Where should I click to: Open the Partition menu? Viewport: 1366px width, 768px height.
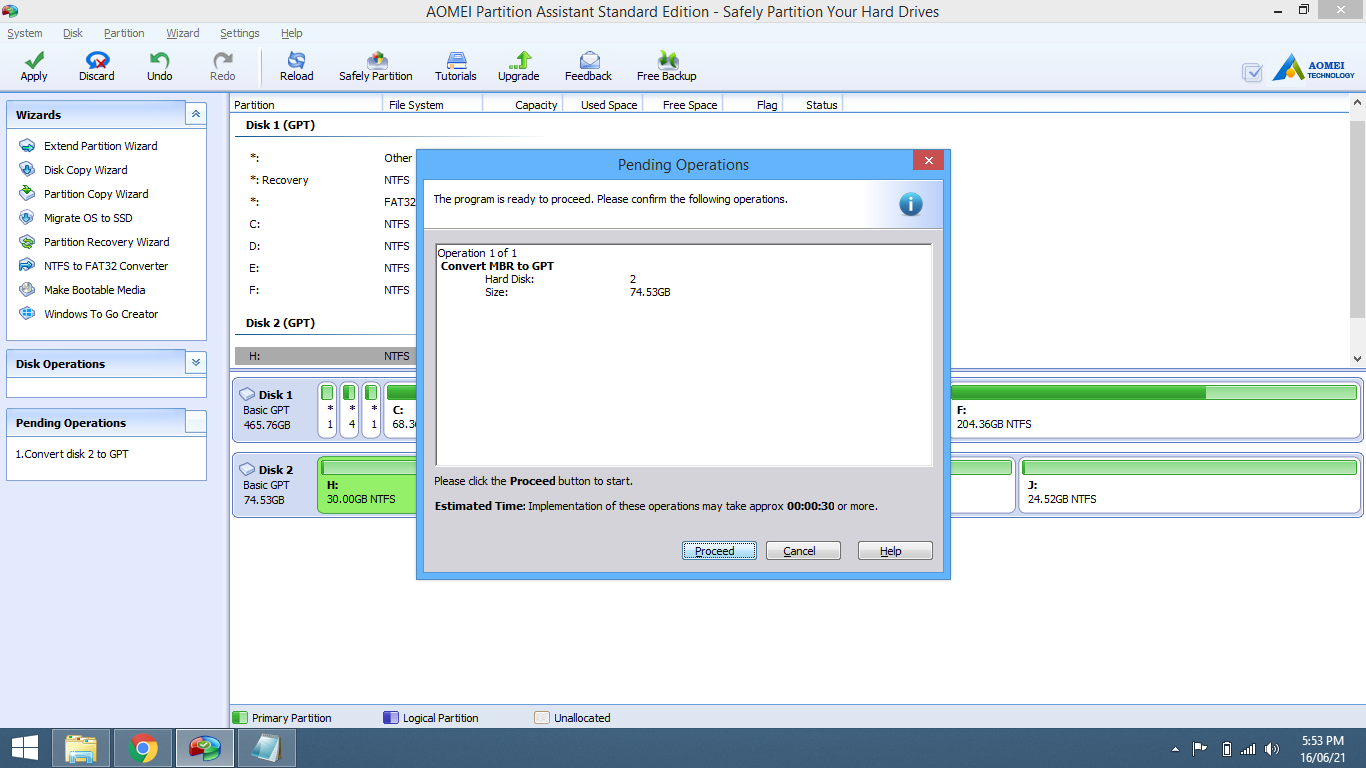pyautogui.click(x=124, y=33)
